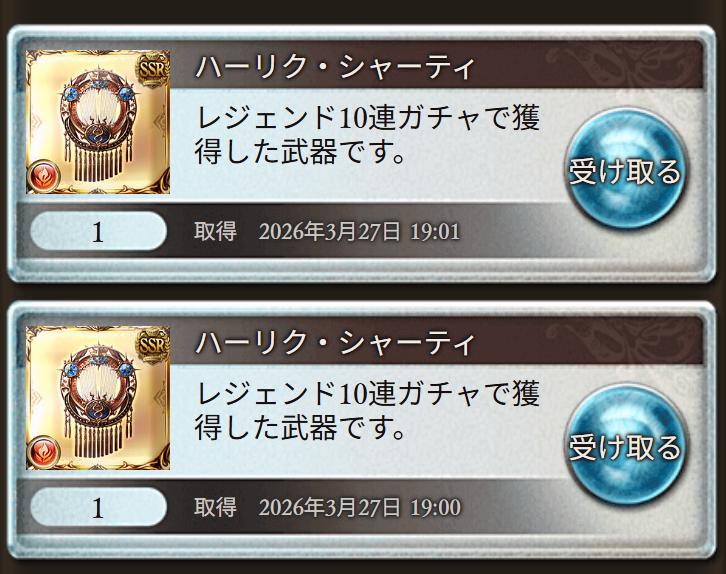Click the date 2026年3月27日 19:01

point(359,231)
